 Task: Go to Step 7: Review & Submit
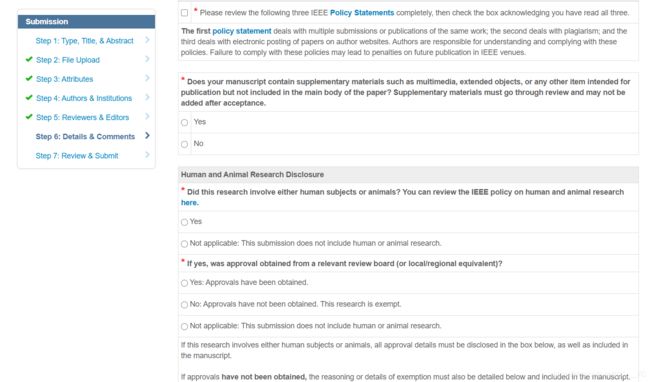[77, 156]
